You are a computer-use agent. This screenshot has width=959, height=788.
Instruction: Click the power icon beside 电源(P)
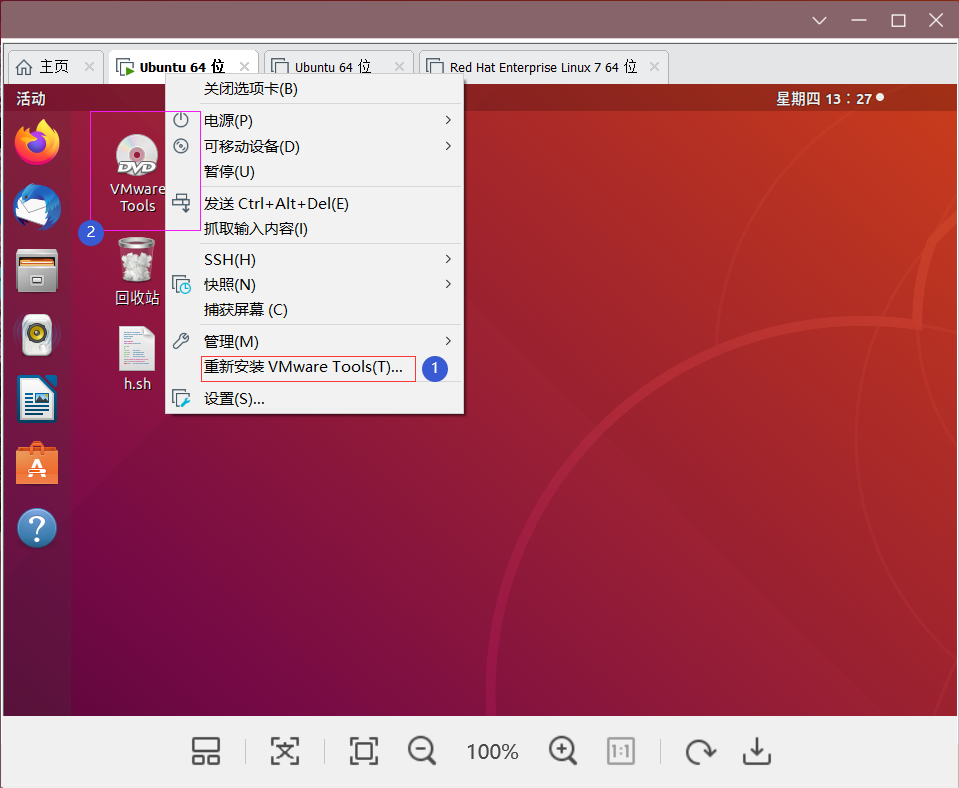181,120
